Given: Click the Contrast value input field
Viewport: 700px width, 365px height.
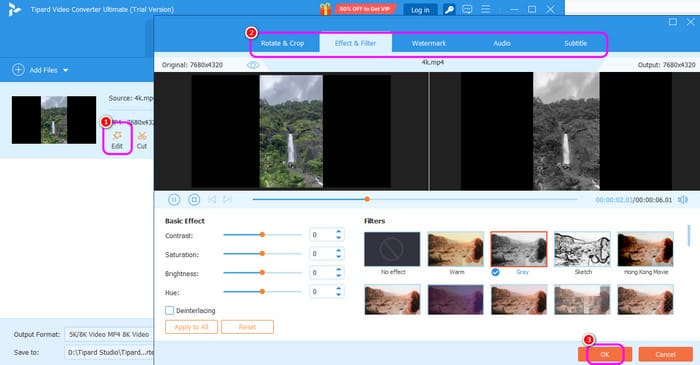Looking at the screenshot, I should 322,235.
